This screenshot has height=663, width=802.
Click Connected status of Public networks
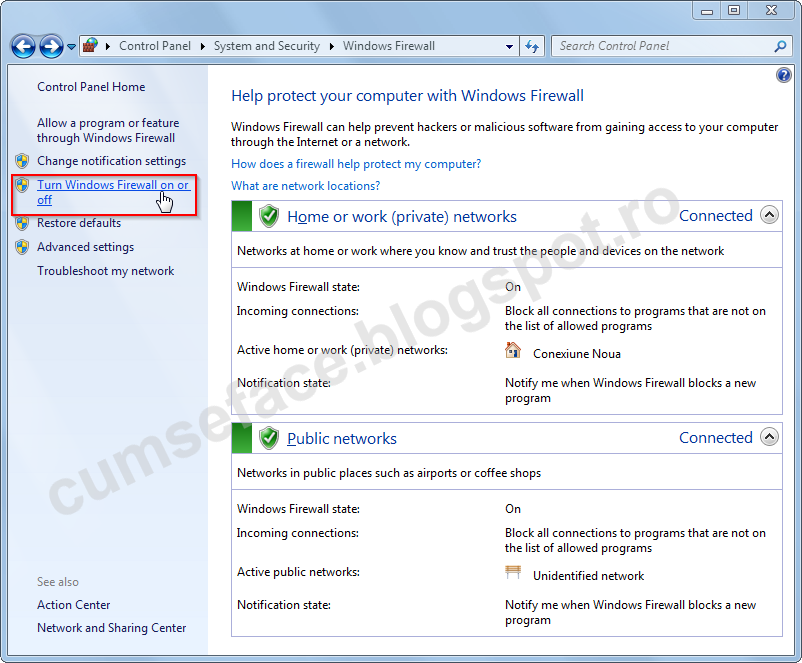point(716,437)
